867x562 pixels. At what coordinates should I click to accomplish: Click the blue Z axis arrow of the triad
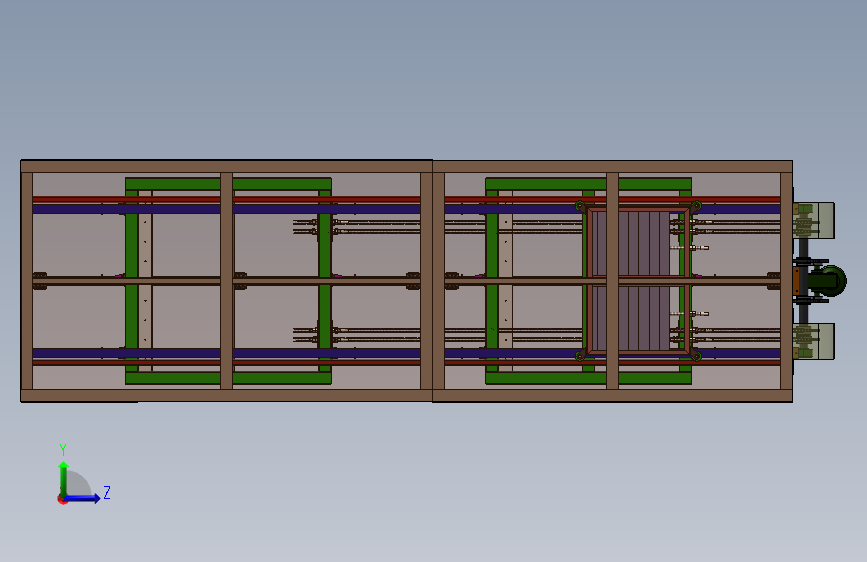[x=82, y=498]
